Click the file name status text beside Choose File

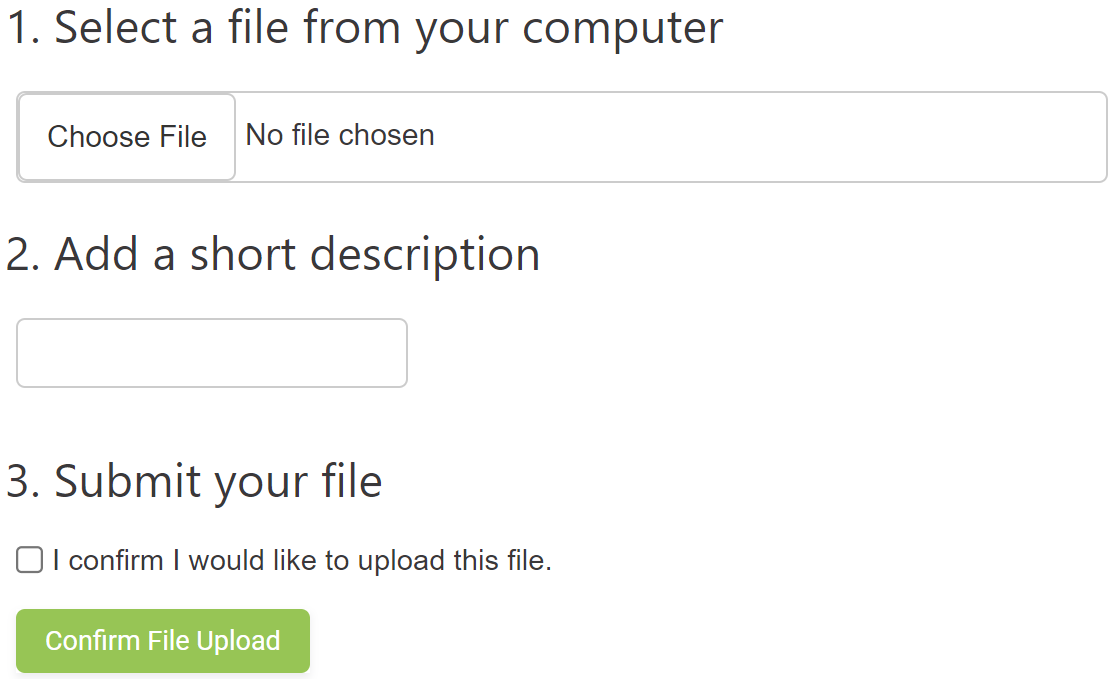click(x=340, y=136)
